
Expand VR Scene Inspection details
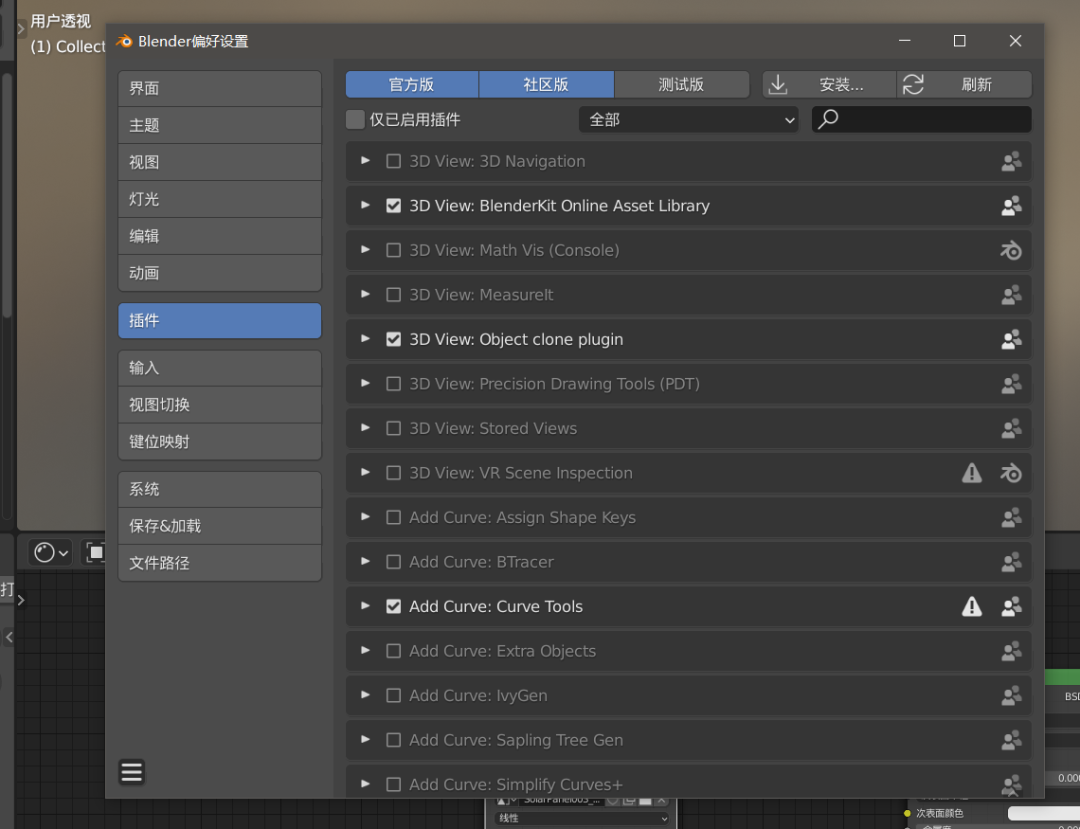point(365,472)
